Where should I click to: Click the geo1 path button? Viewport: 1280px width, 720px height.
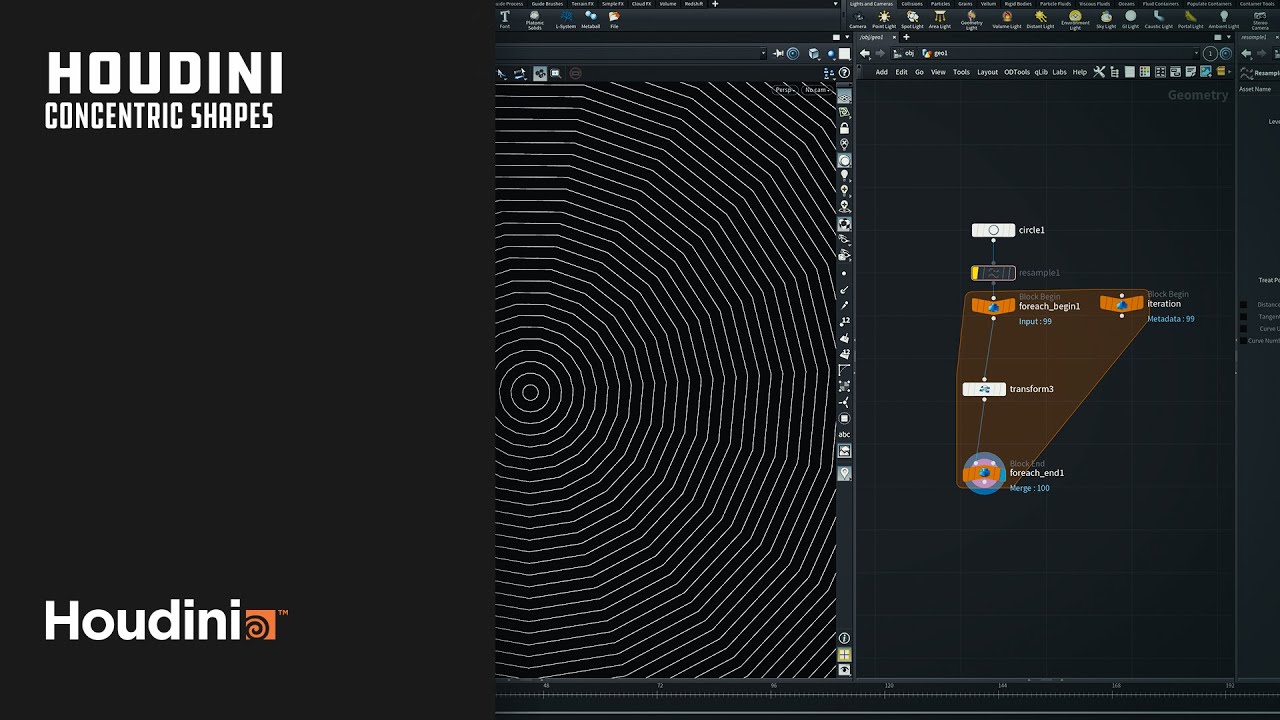[x=936, y=53]
